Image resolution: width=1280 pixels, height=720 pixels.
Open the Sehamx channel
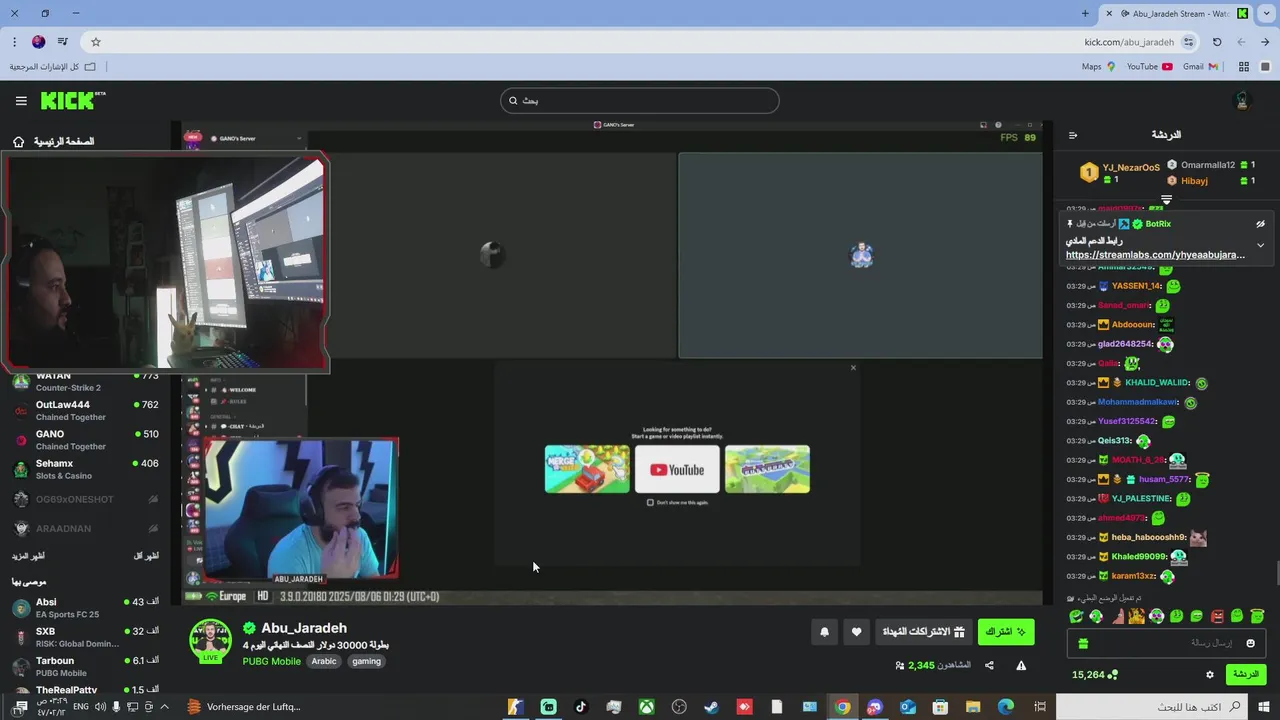pyautogui.click(x=86, y=469)
